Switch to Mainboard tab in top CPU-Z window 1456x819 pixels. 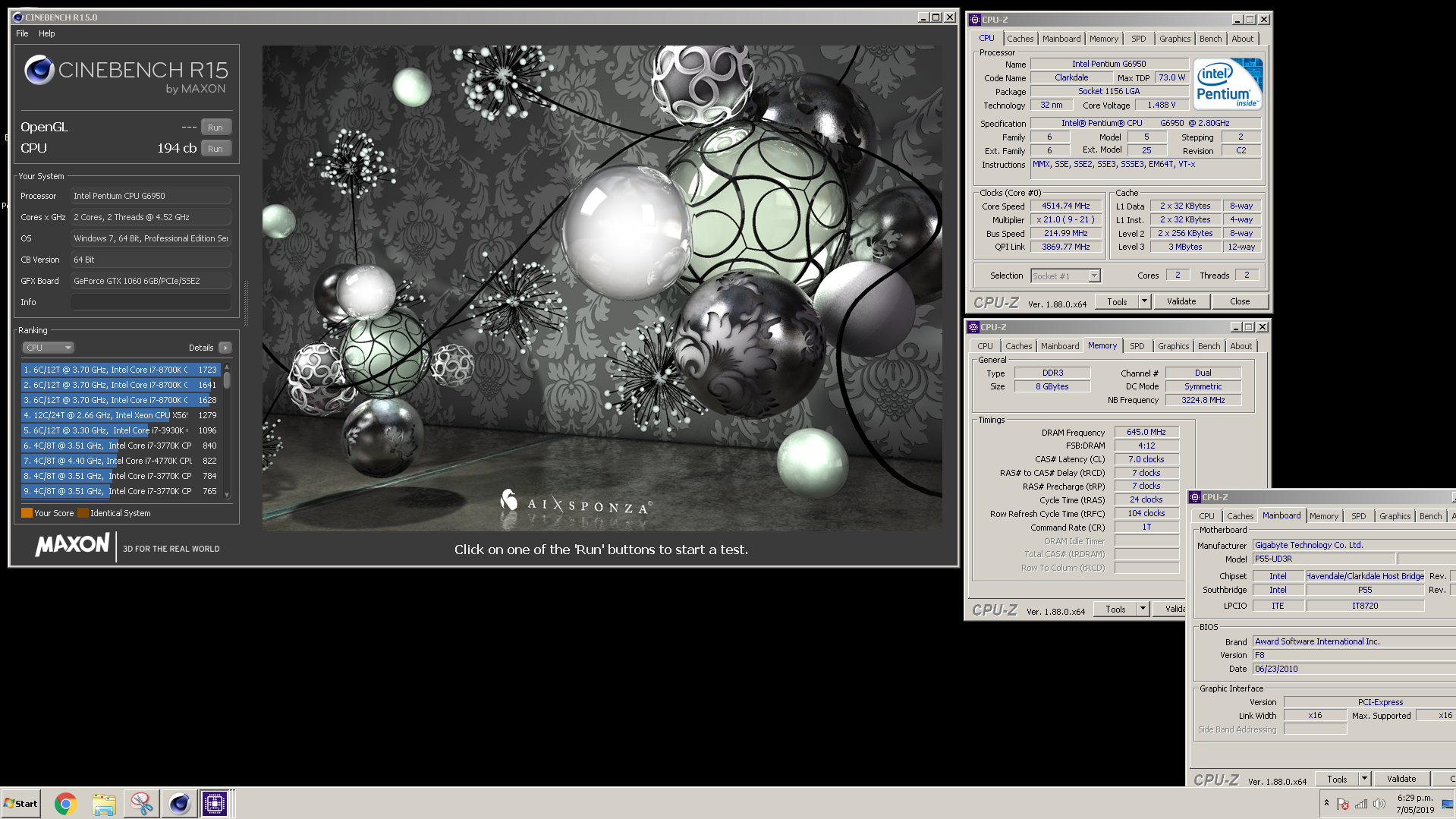(x=1061, y=39)
